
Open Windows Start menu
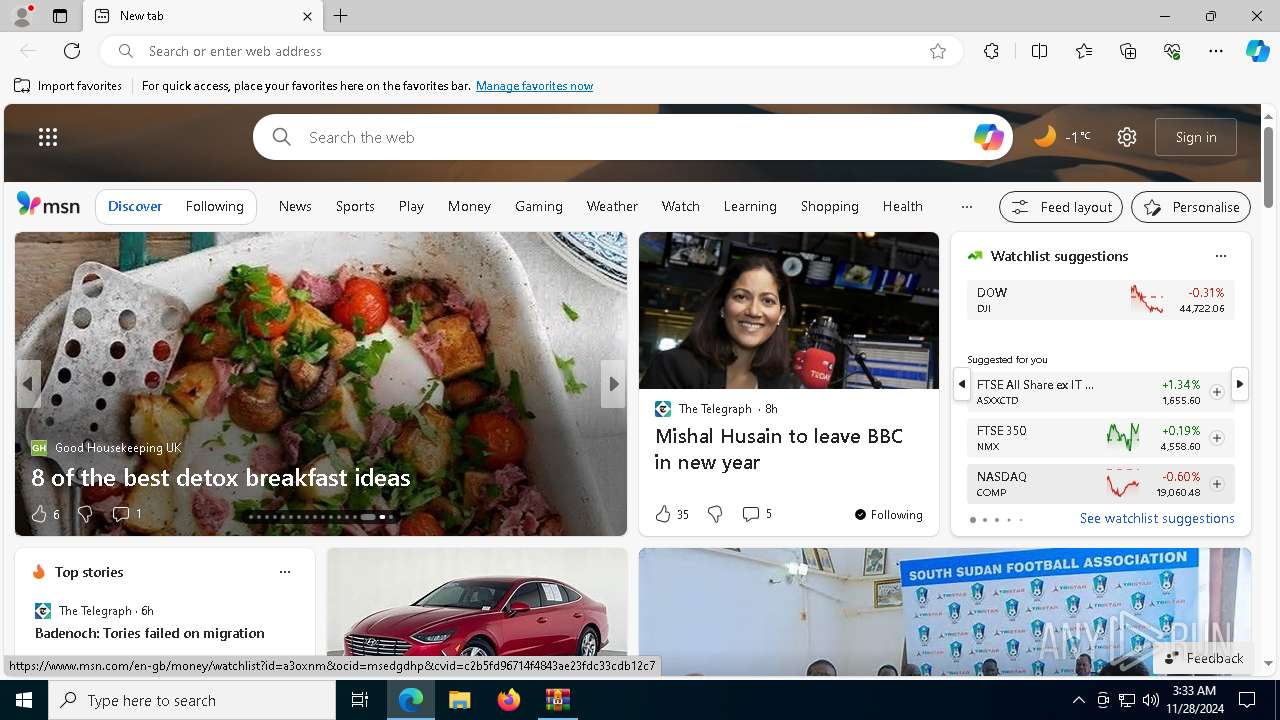pos(24,700)
